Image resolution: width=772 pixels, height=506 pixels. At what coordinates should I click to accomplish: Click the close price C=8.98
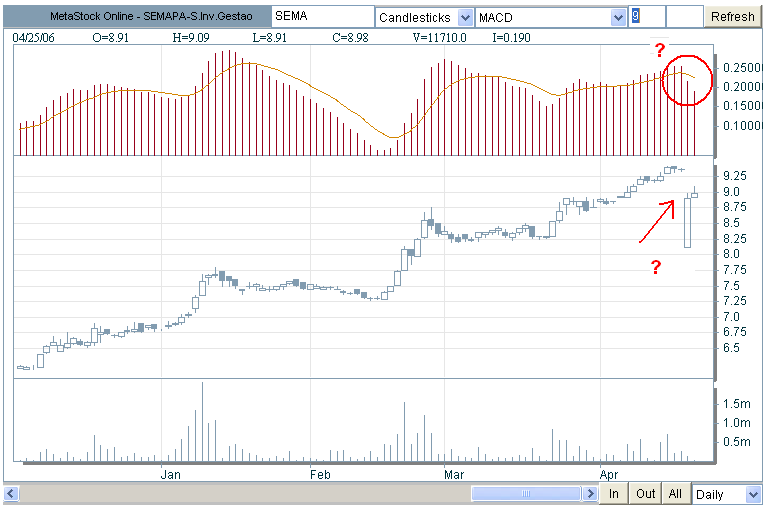(350, 38)
